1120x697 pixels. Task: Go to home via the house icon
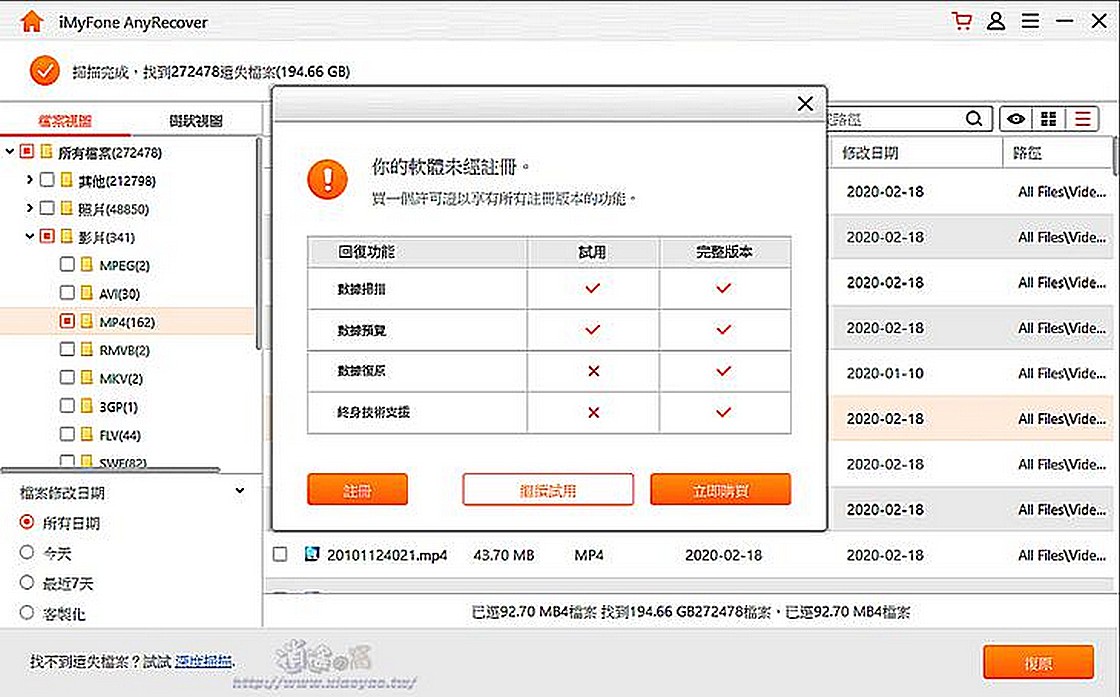tap(31, 21)
